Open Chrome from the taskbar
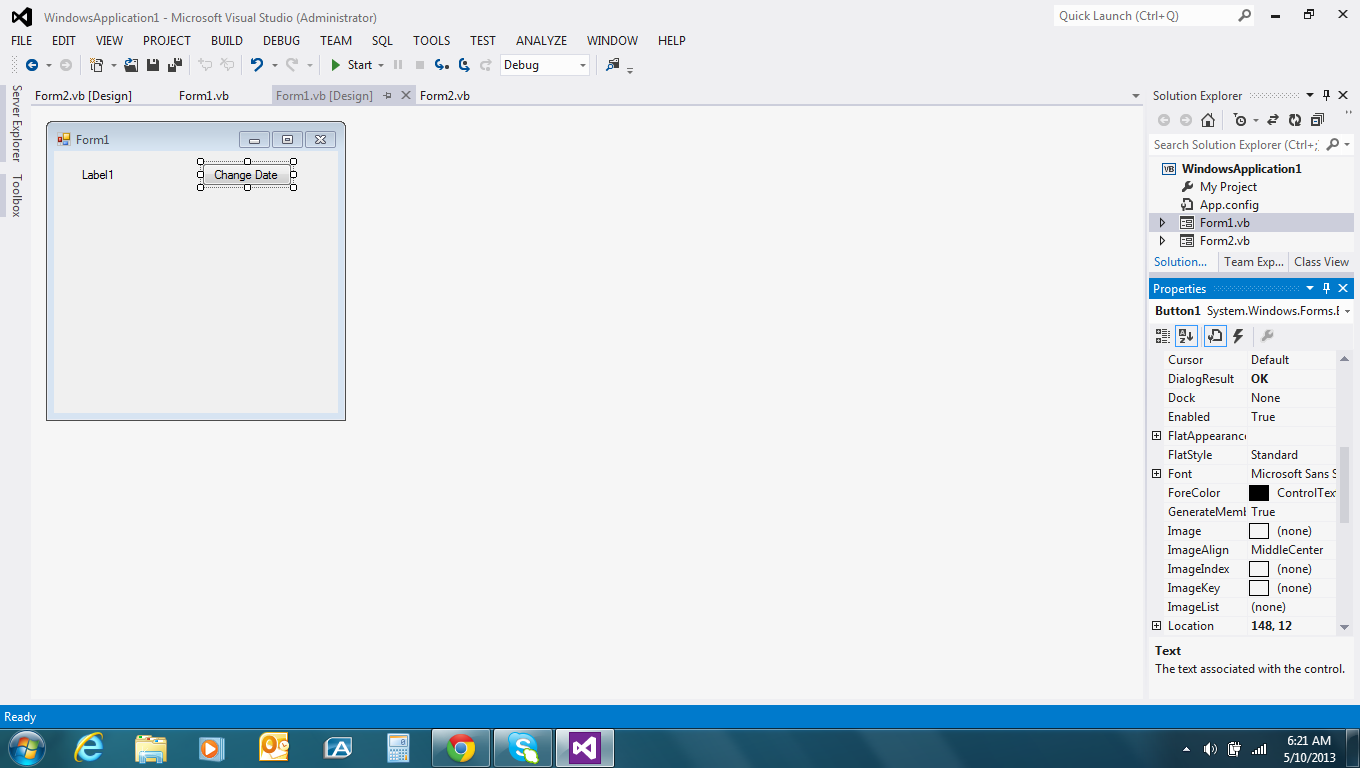The width and height of the screenshot is (1360, 768). pyautogui.click(x=461, y=748)
